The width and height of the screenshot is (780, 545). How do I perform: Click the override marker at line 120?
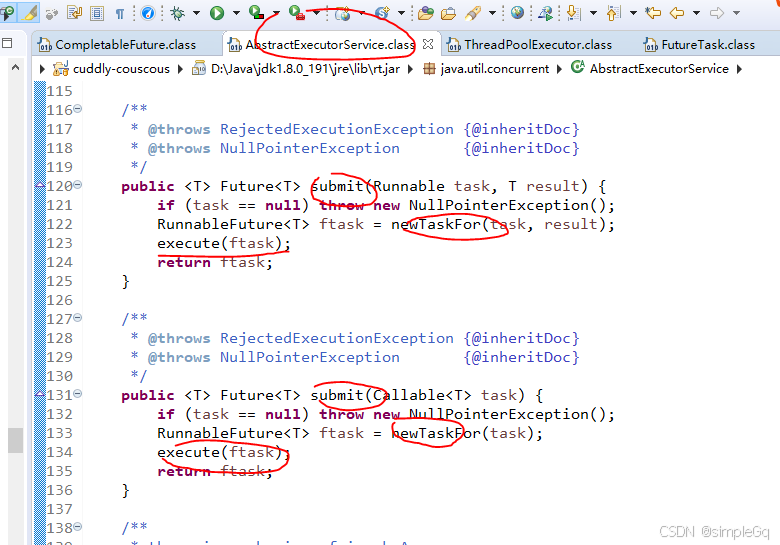click(40, 185)
